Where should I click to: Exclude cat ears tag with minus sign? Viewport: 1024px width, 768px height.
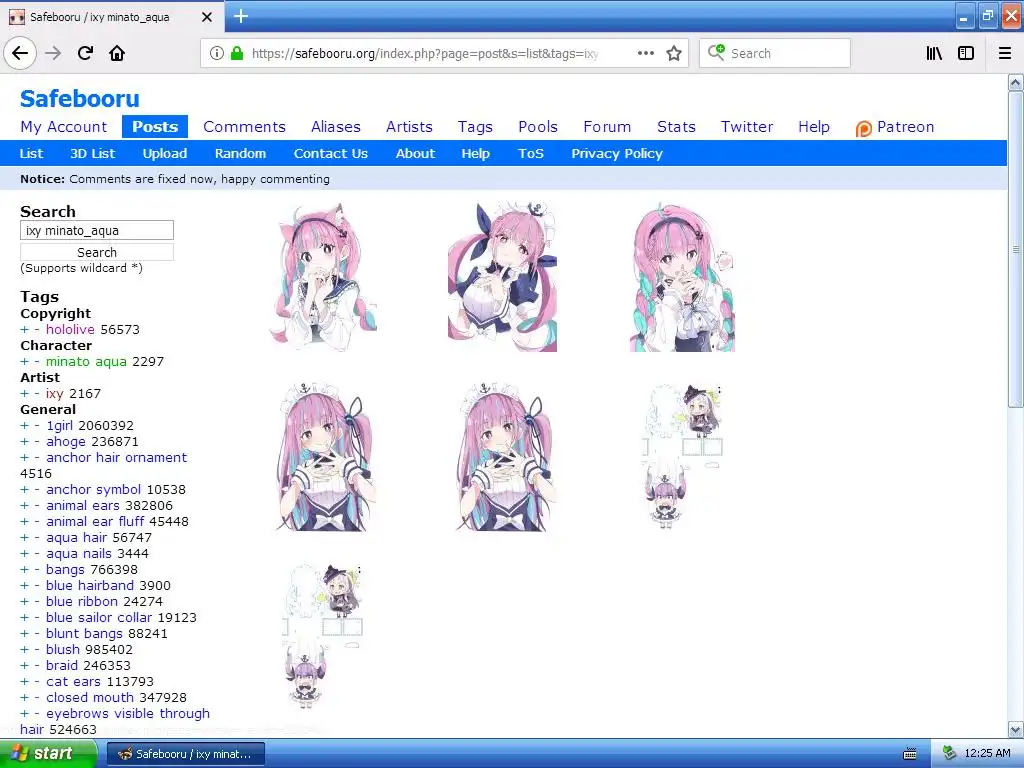click(37, 682)
